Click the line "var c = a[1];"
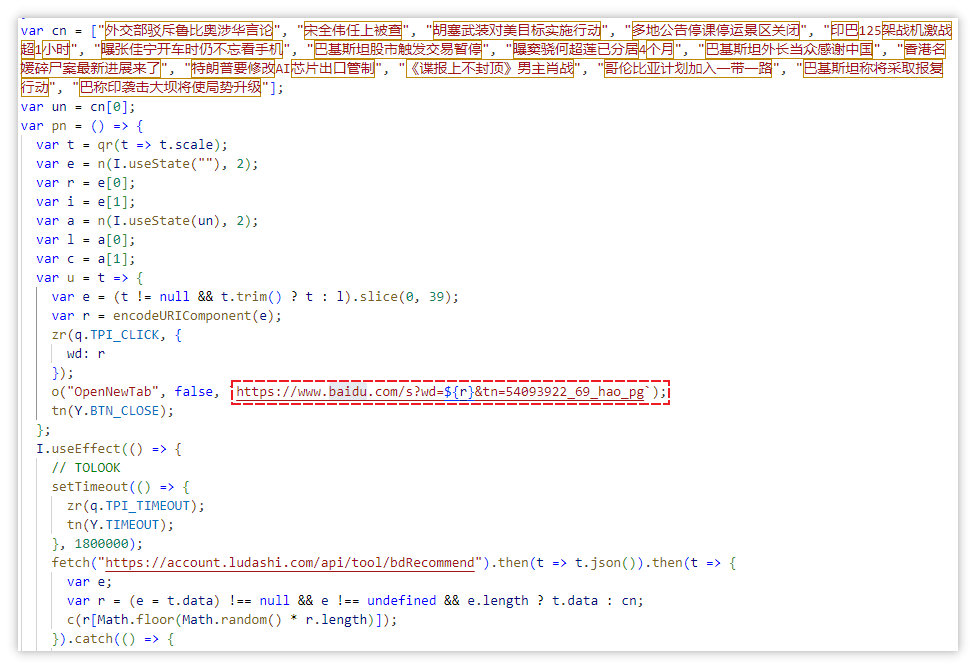 (85, 258)
